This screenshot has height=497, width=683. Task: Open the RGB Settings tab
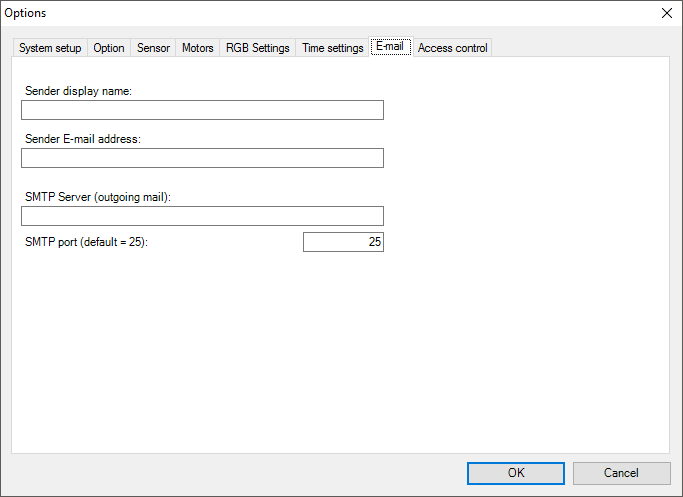pyautogui.click(x=257, y=48)
